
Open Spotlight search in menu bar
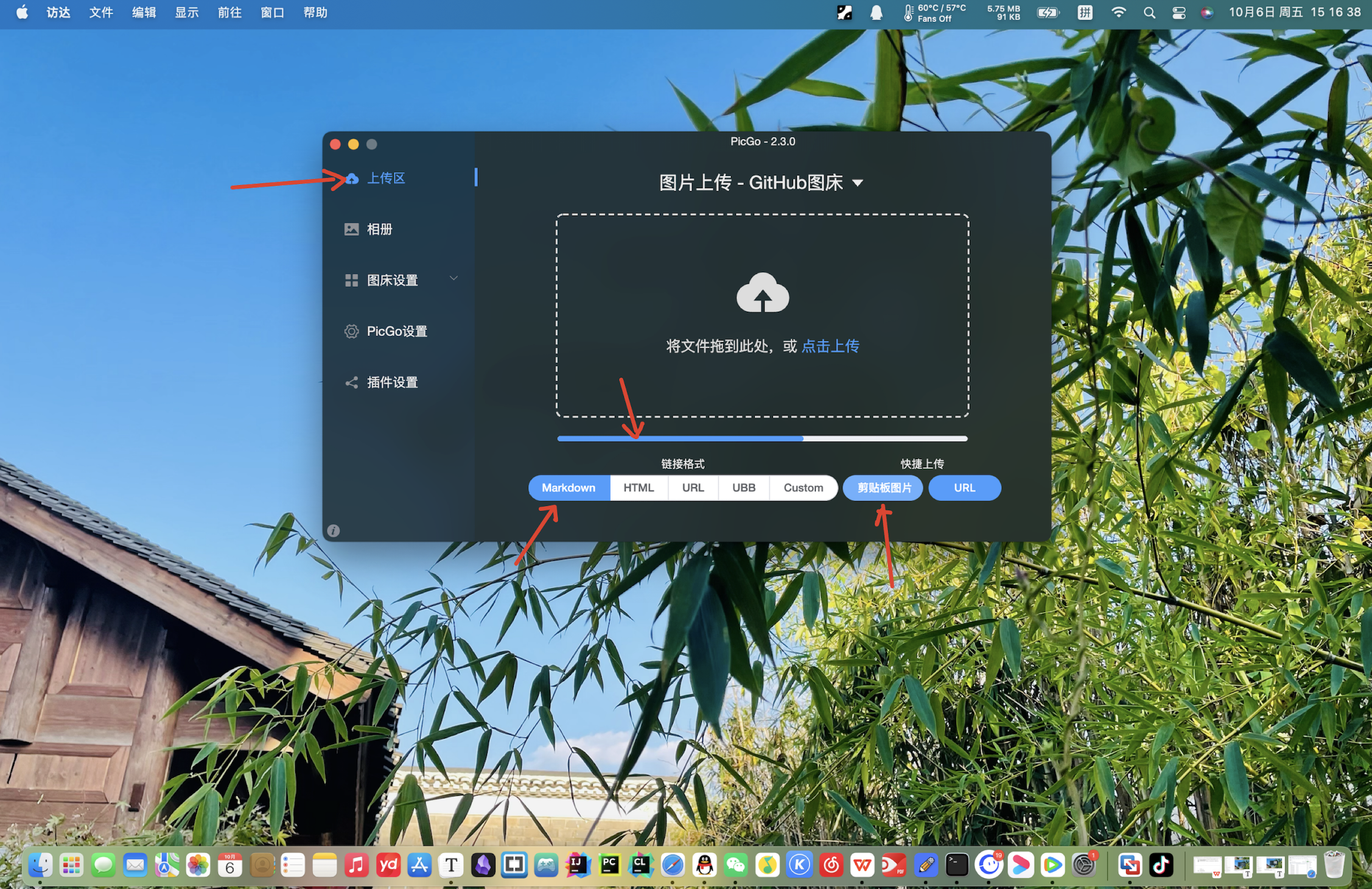tap(1149, 13)
